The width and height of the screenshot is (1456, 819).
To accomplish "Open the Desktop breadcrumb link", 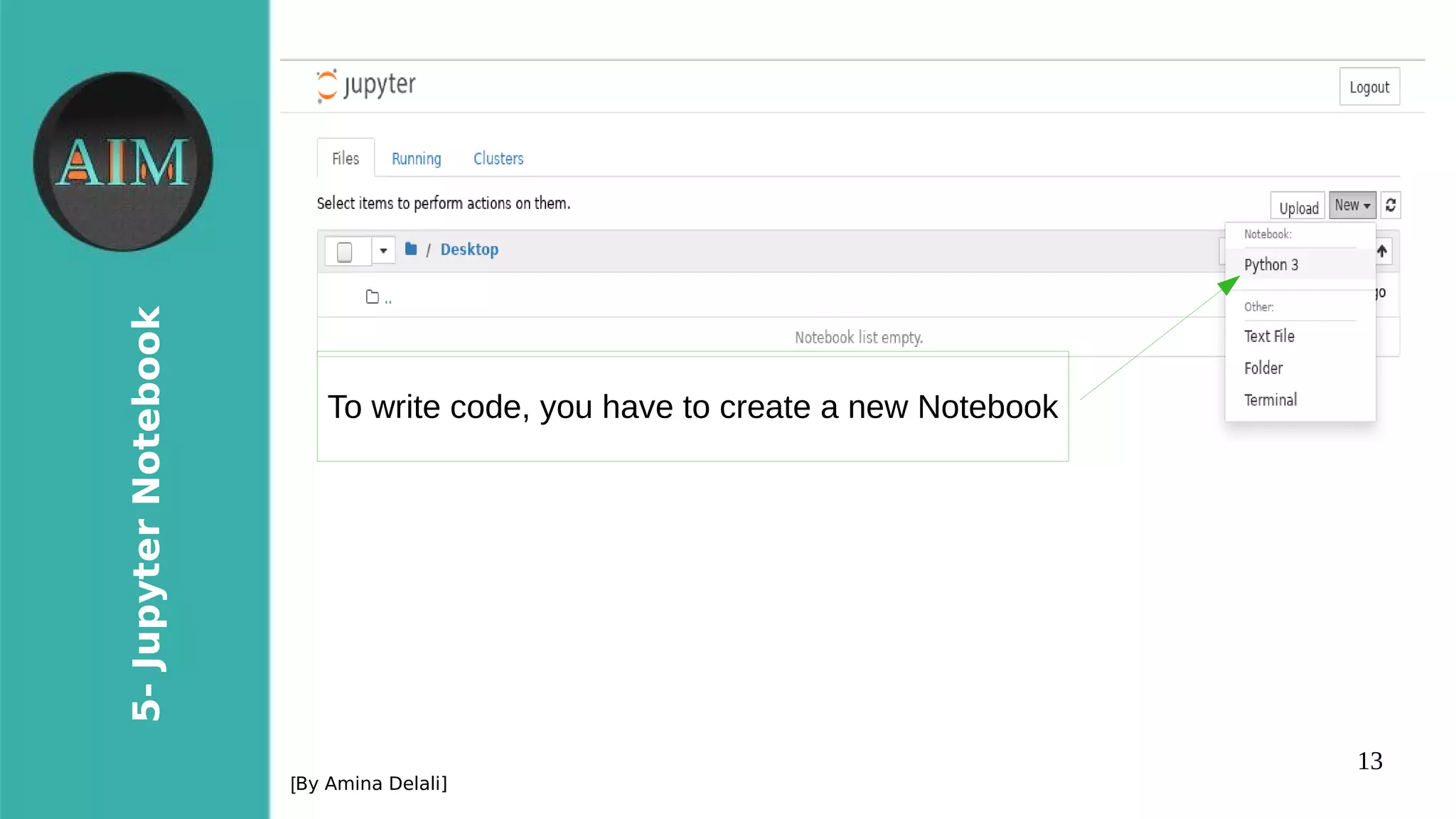I will (x=469, y=250).
